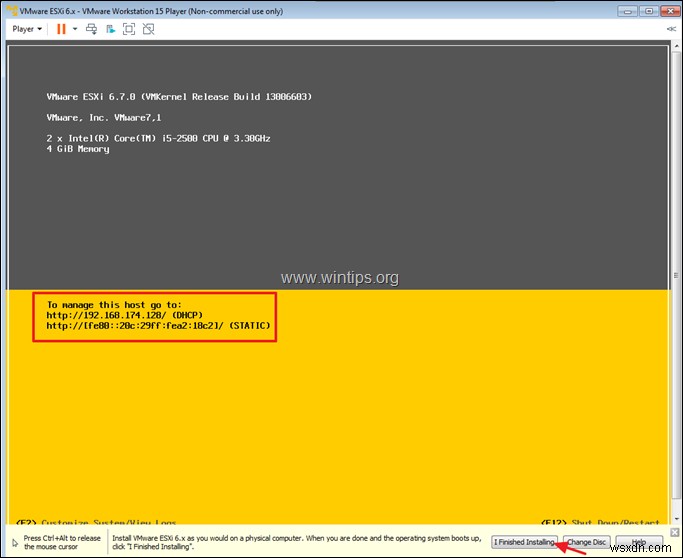This screenshot has height=558, width=683.
Task: Click the VMware, Inc. VMware7,1 text
Action: pos(104,118)
